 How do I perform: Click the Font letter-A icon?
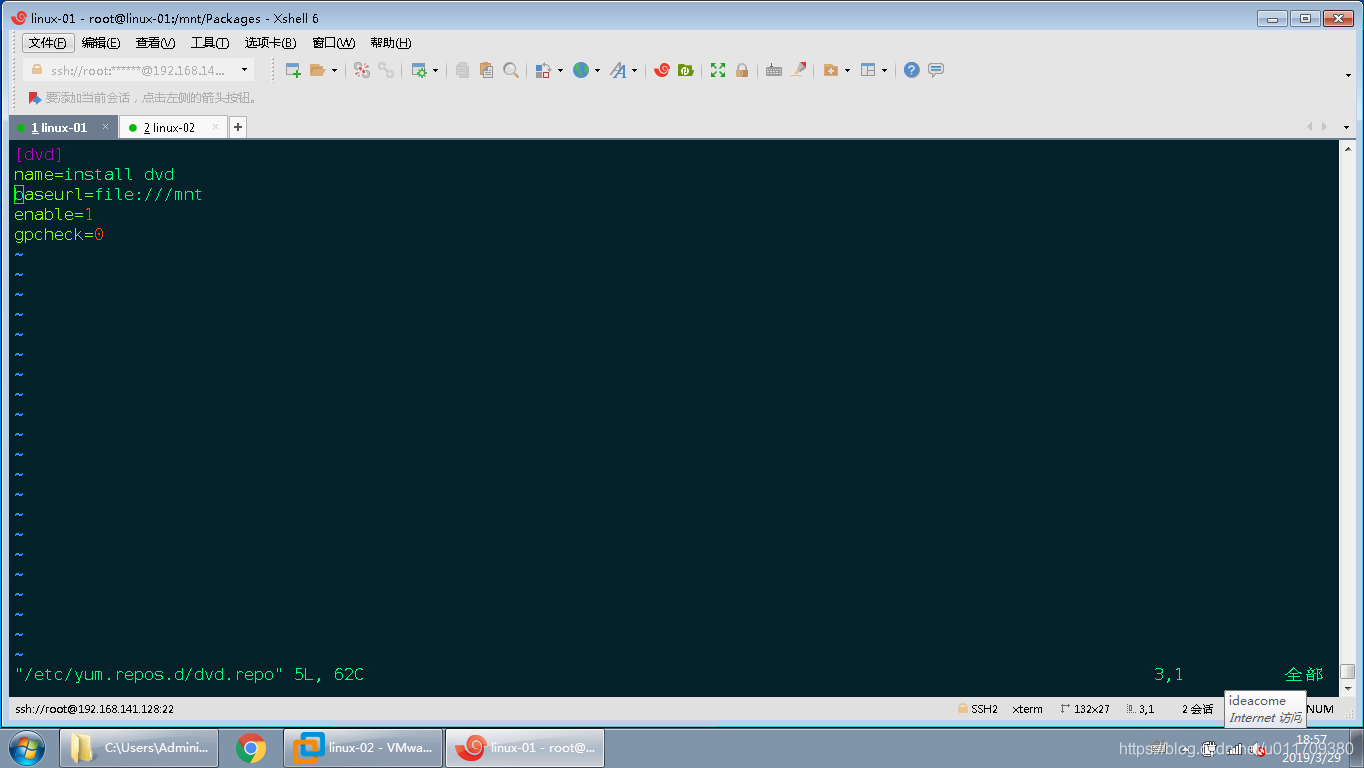[618, 70]
